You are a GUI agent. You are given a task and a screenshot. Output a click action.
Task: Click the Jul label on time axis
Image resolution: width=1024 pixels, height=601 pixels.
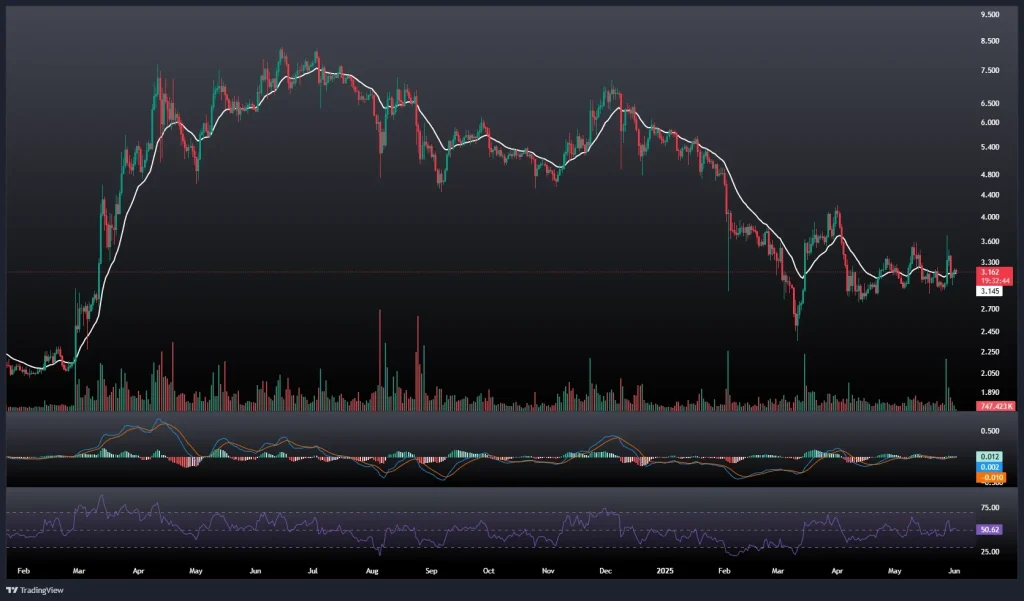pyautogui.click(x=313, y=569)
